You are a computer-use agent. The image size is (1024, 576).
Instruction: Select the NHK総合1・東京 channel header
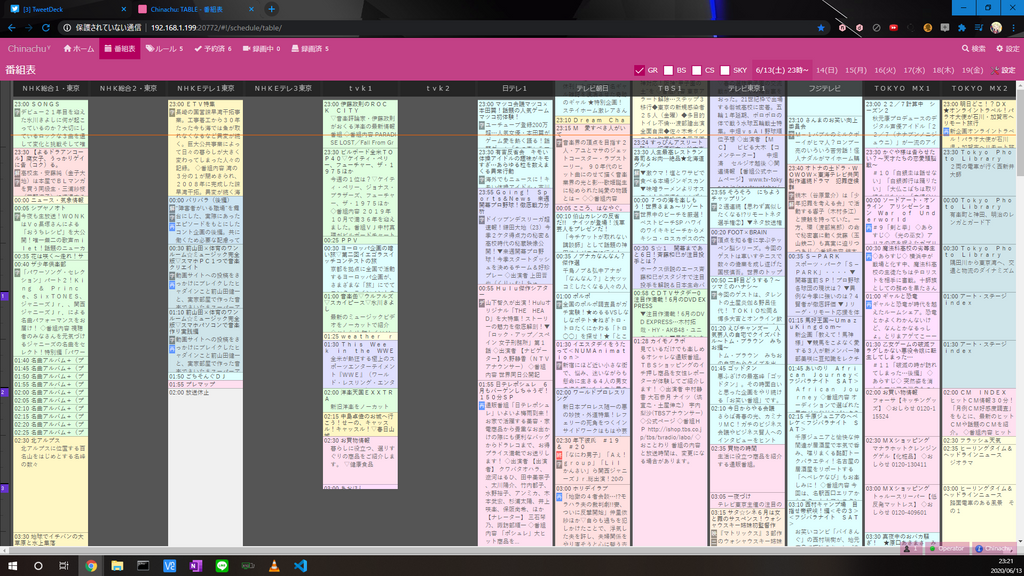tap(51, 88)
